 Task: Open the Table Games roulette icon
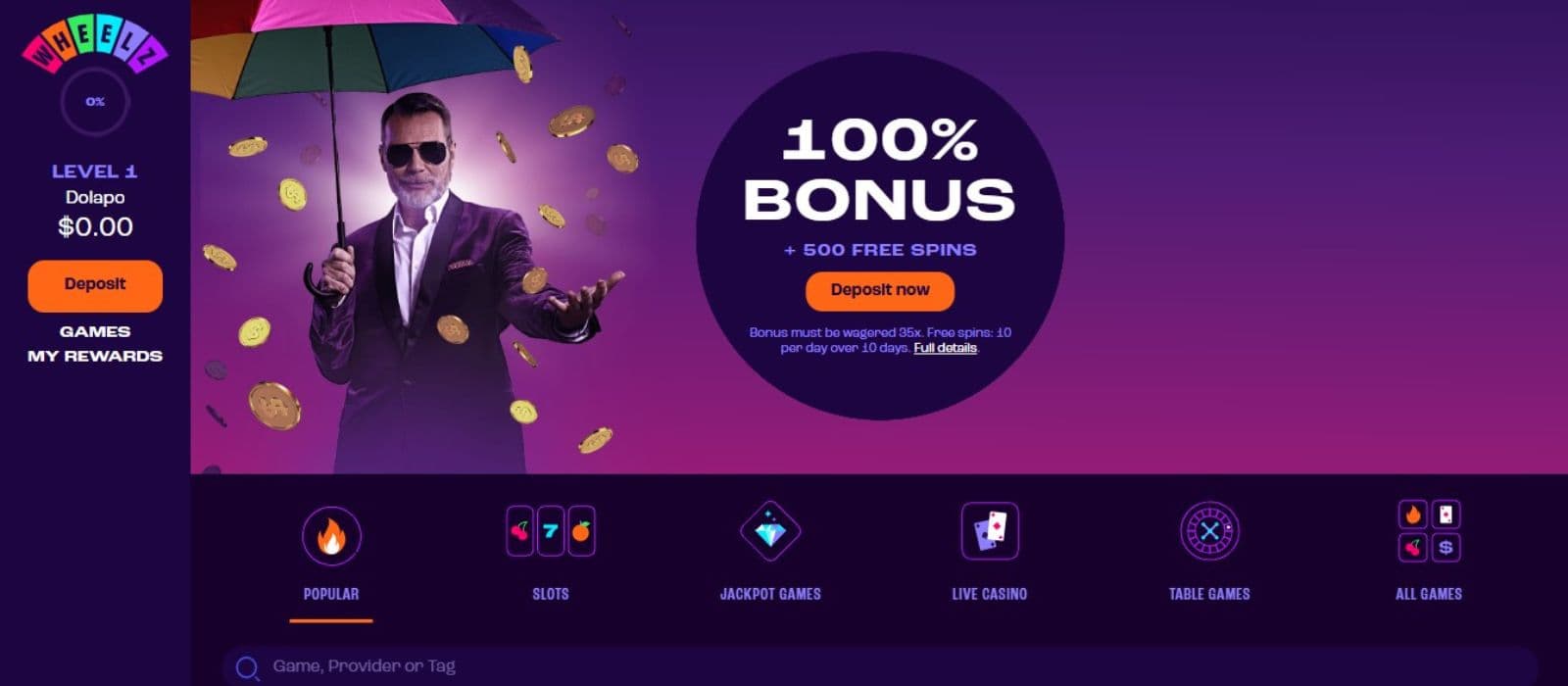pyautogui.click(x=1209, y=531)
